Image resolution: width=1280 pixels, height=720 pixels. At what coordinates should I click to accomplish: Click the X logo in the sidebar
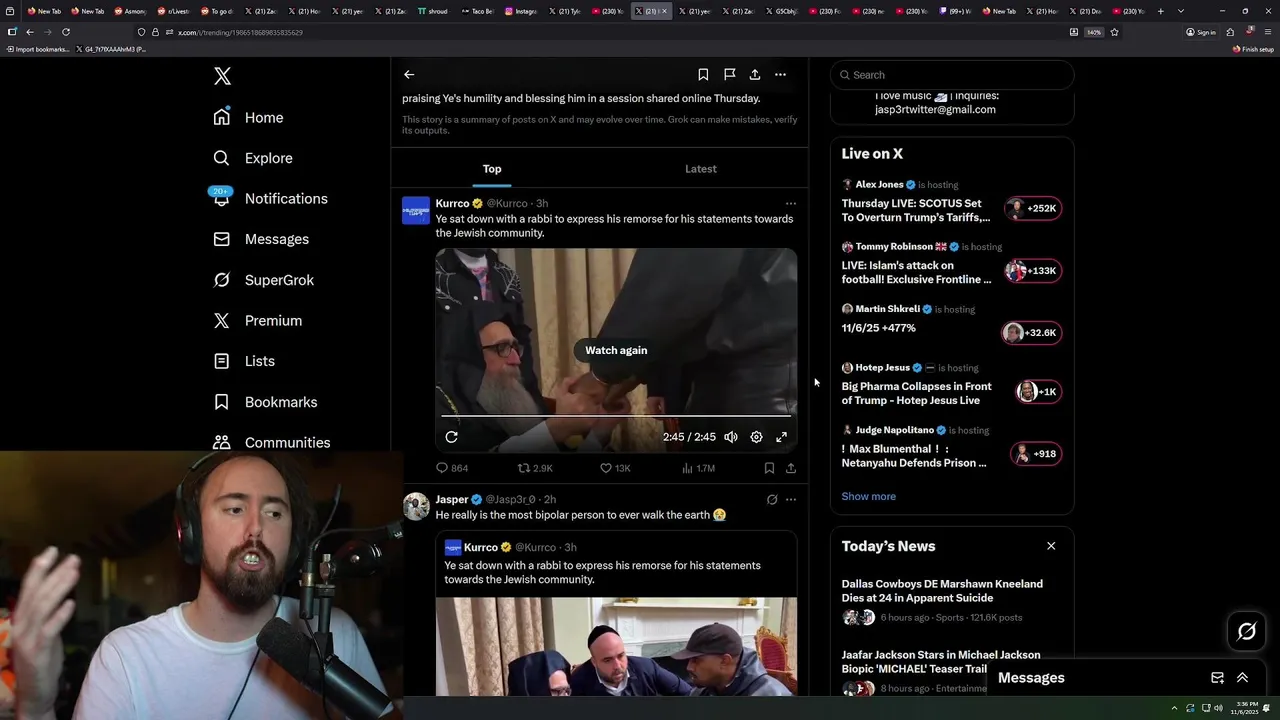click(222, 76)
